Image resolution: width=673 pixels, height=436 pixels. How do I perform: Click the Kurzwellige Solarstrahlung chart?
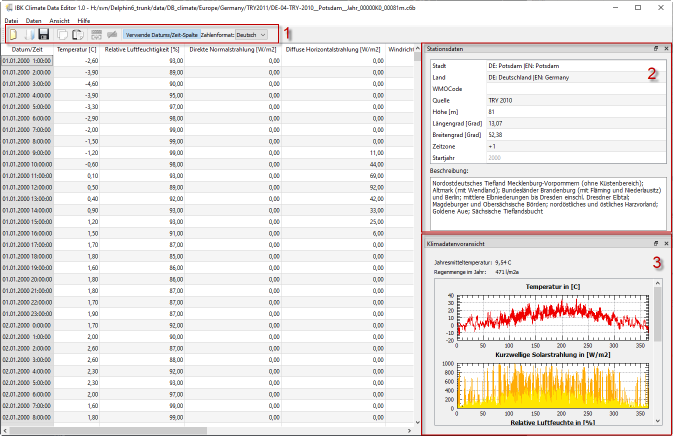pos(552,384)
